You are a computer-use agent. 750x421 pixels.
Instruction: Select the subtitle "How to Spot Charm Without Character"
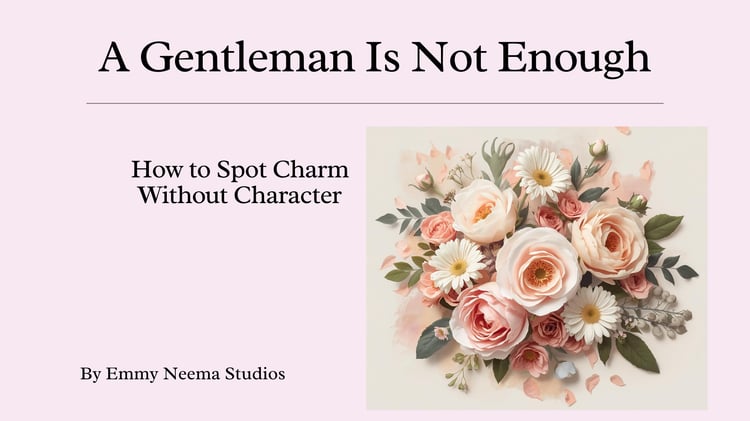240,181
